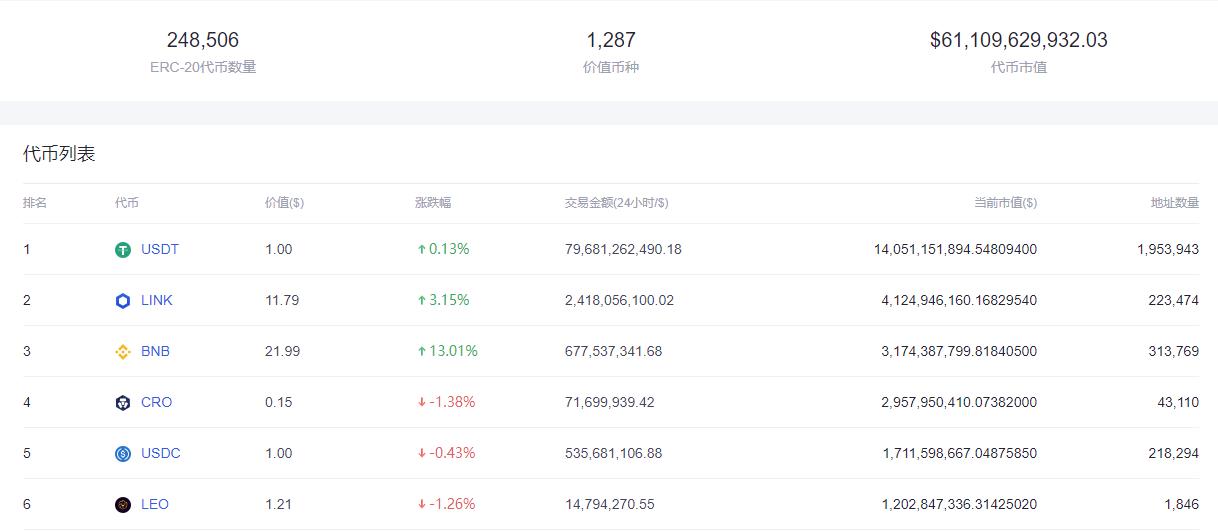The width and height of the screenshot is (1218, 532).
Task: Click BNB market cap 3,174,387,799.81840500
Action: (x=960, y=351)
